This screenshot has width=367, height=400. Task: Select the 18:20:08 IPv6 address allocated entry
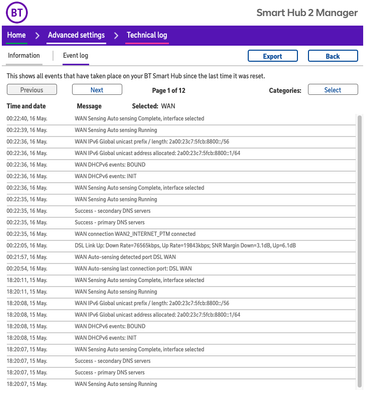tap(181, 315)
